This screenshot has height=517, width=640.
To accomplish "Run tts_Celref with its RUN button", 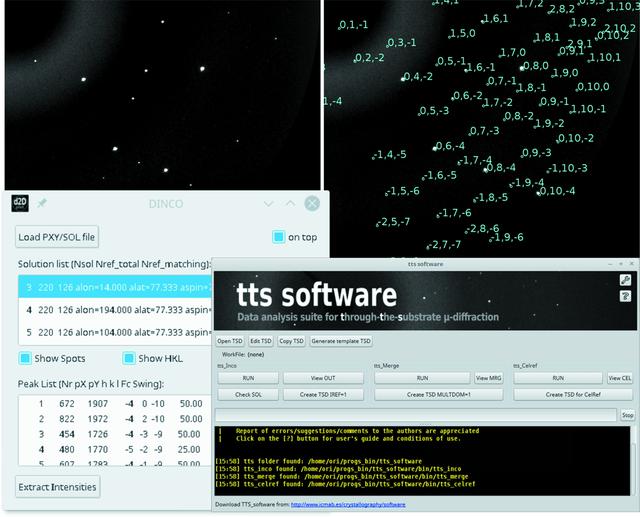I will pos(558,378).
